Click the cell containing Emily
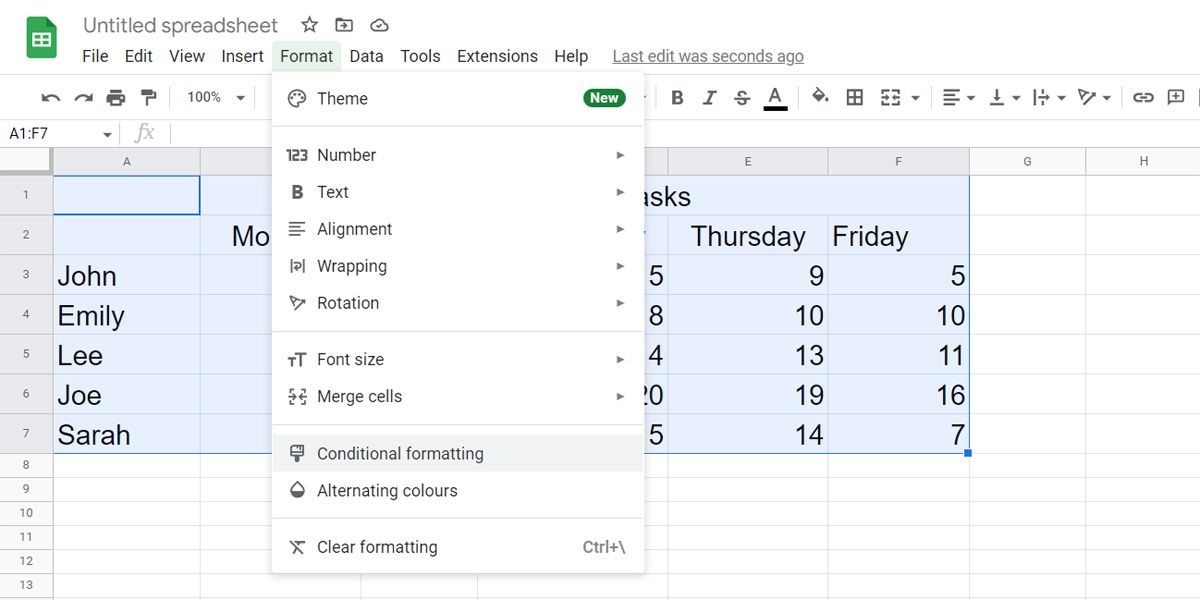Screen dimensions: 1200x600 pyautogui.click(x=127, y=315)
